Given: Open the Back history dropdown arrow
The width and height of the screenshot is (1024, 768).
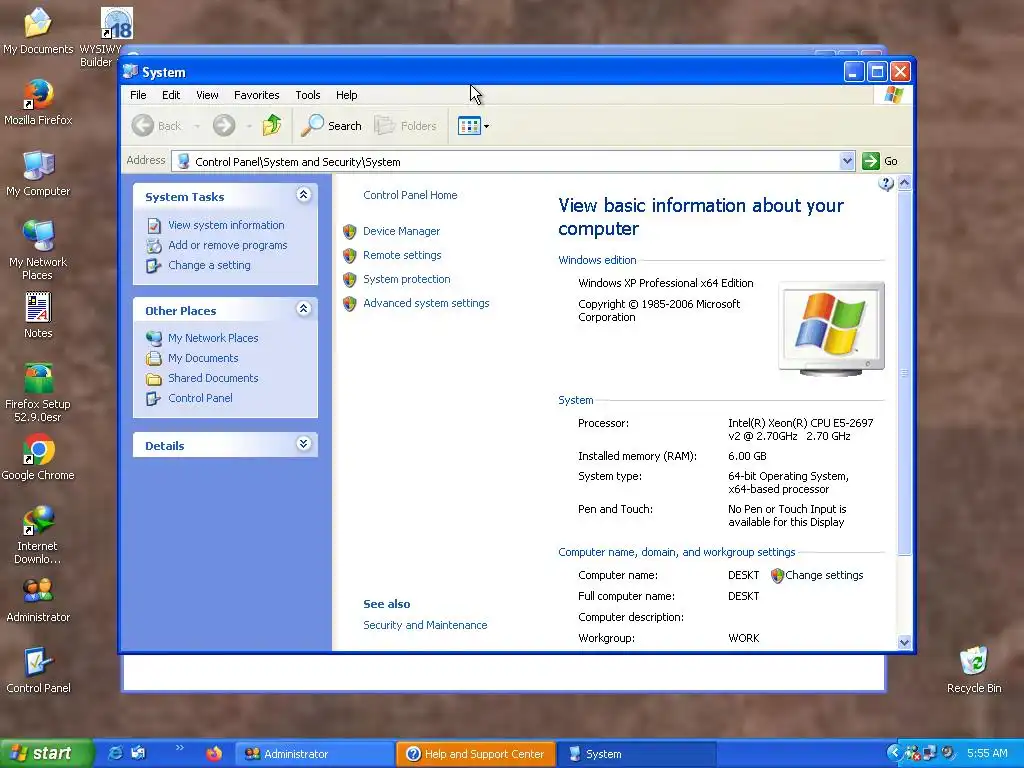Looking at the screenshot, I should tap(197, 126).
